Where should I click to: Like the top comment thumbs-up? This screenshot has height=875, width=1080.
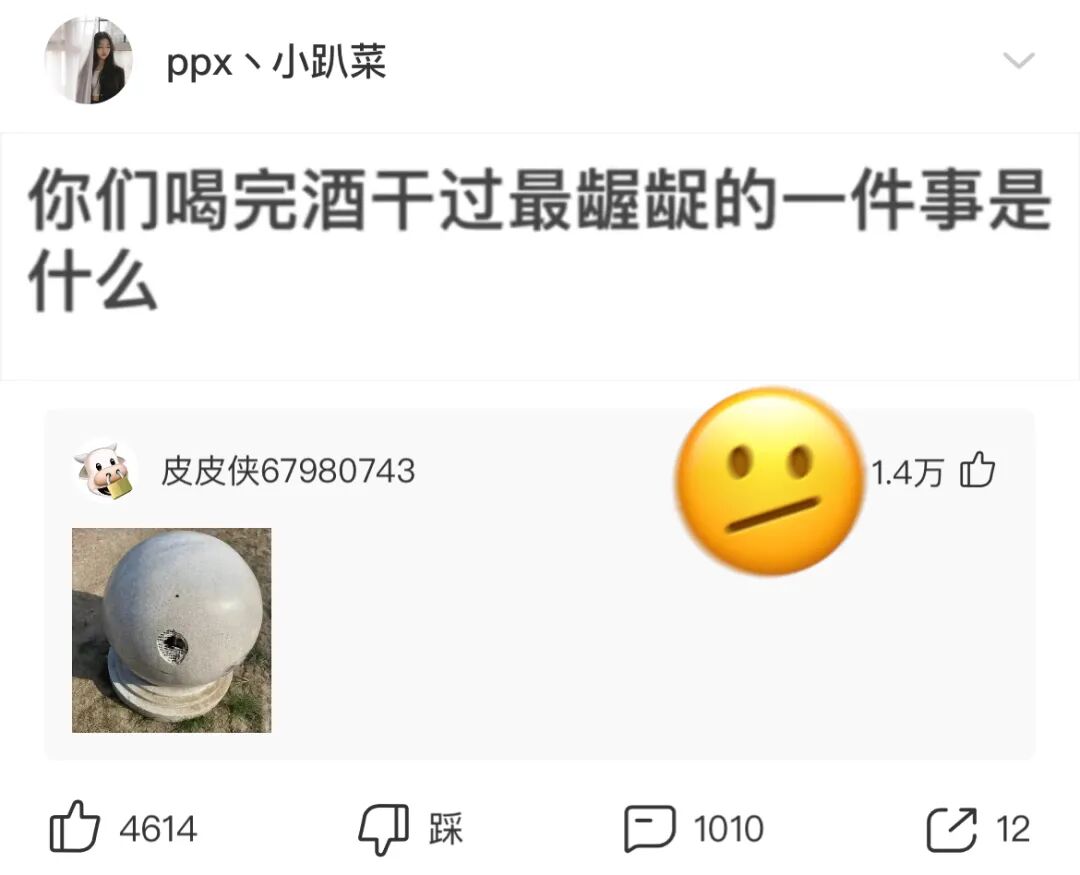click(978, 470)
